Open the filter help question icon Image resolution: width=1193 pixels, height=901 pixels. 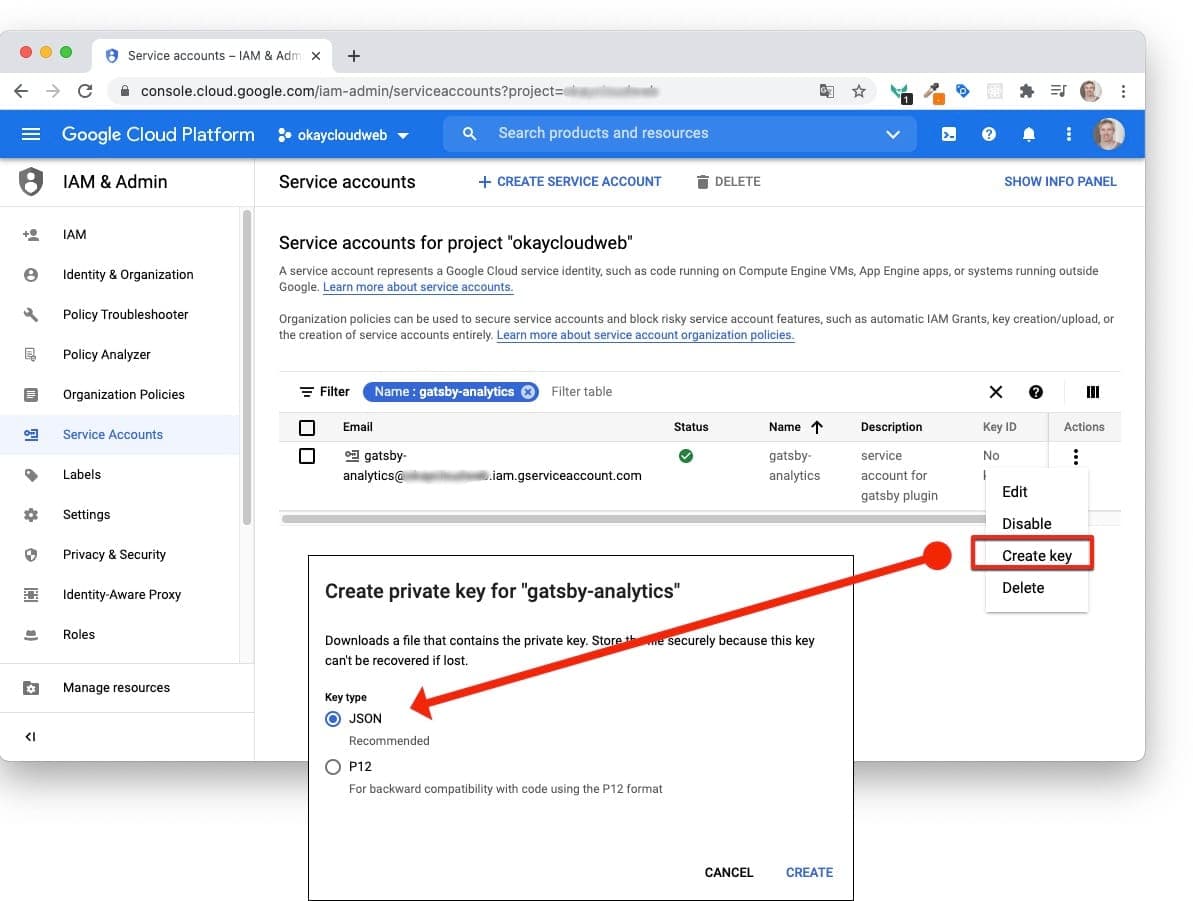(x=1036, y=392)
